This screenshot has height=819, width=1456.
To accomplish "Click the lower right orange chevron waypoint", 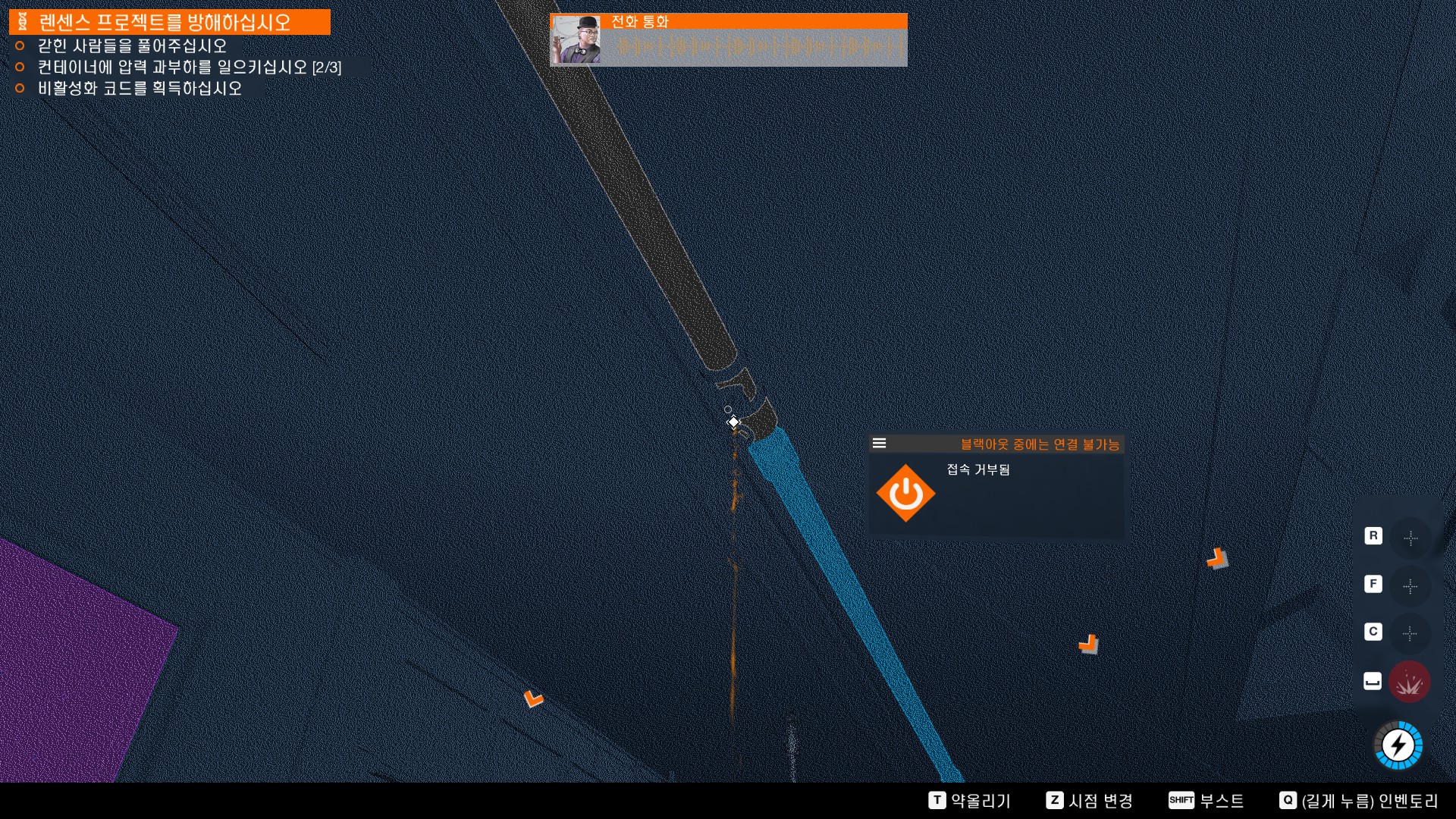I will pyautogui.click(x=1088, y=644).
